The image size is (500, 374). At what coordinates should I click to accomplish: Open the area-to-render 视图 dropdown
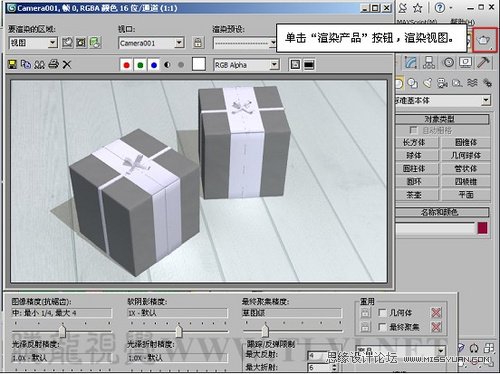click(x=33, y=43)
